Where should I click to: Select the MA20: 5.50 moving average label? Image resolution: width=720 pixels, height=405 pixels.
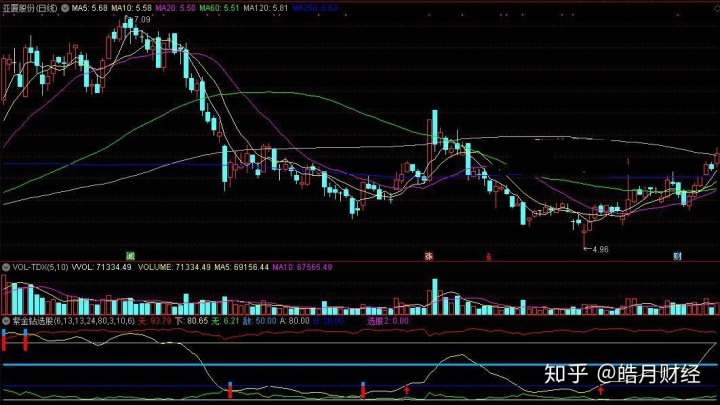tap(175, 8)
